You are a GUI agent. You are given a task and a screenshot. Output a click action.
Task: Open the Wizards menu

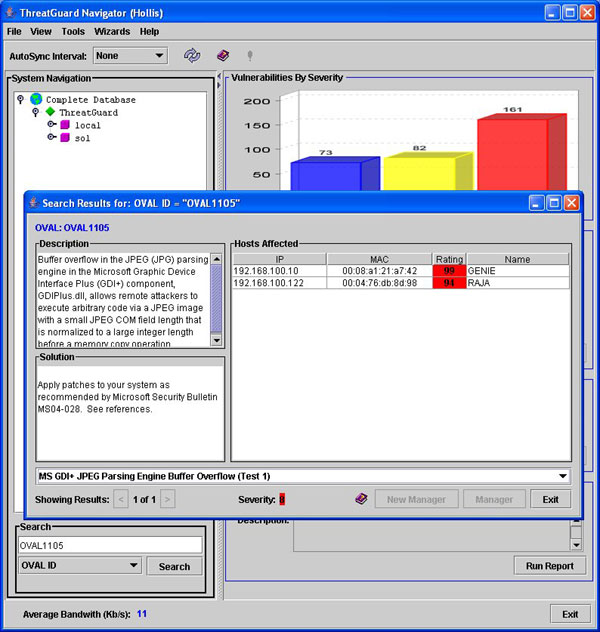point(111,32)
